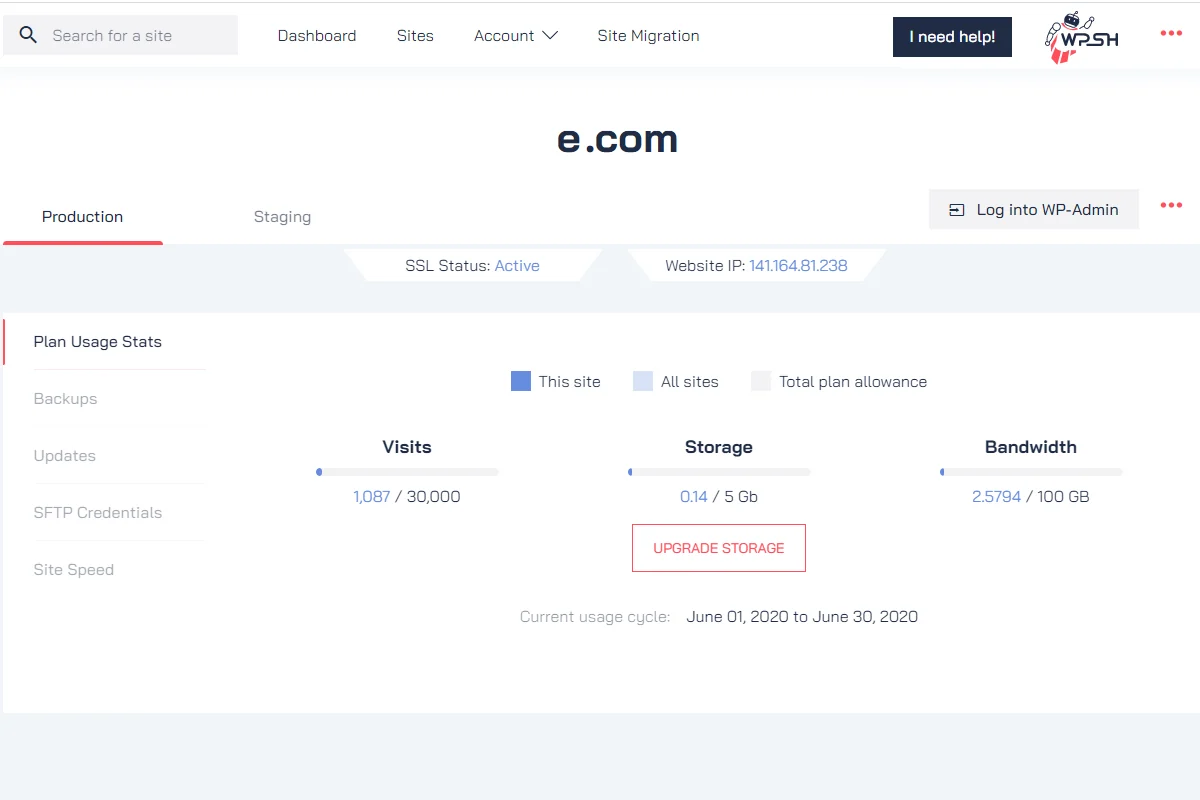Open the Site Migration page
Viewport: 1200px width, 800px height.
point(648,36)
